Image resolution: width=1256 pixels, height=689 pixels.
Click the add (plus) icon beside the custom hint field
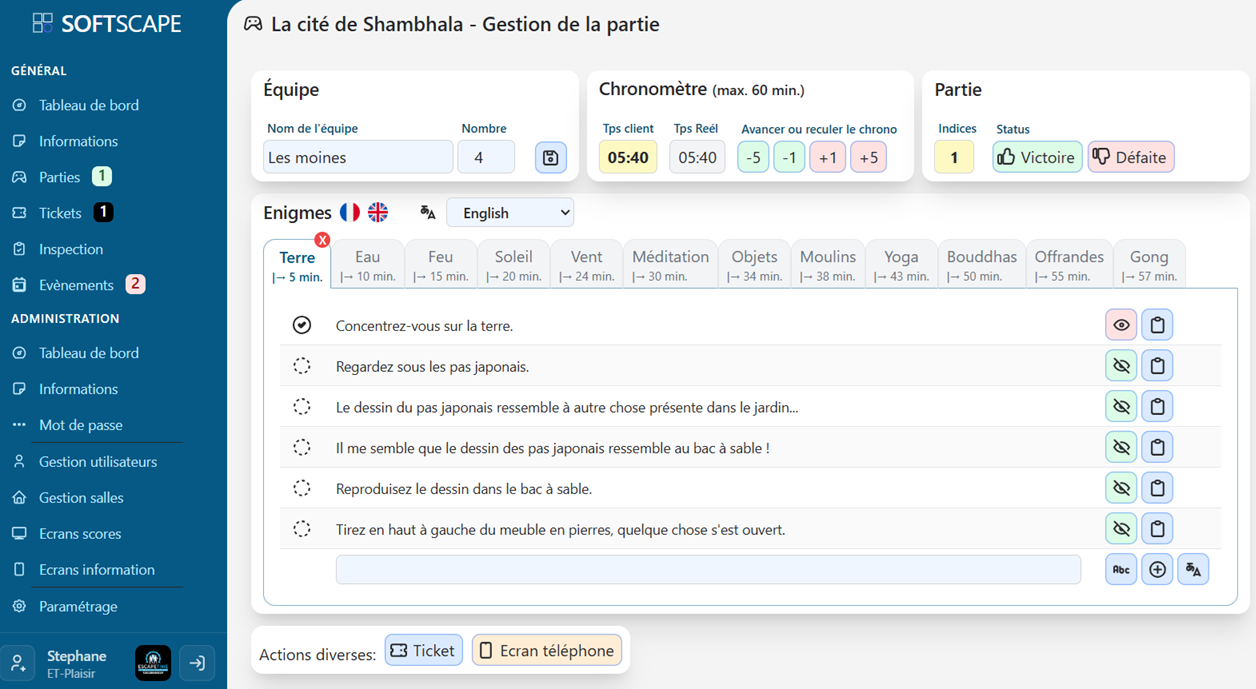pyautogui.click(x=1157, y=570)
